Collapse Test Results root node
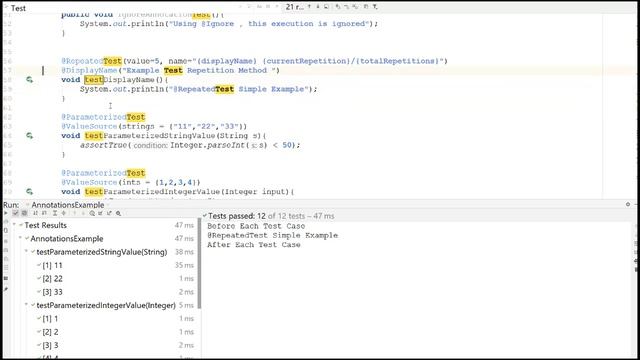The height and width of the screenshot is (360, 640). click(14, 225)
